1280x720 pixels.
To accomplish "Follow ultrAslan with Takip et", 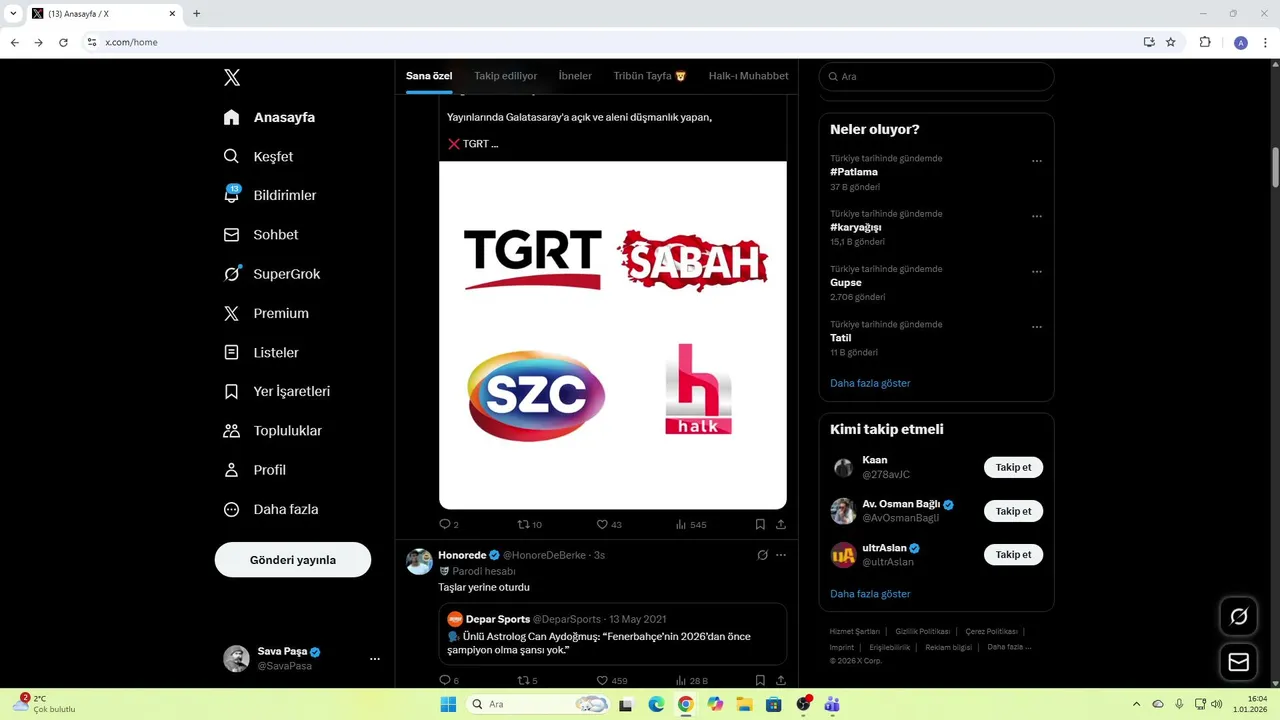I will [1013, 554].
